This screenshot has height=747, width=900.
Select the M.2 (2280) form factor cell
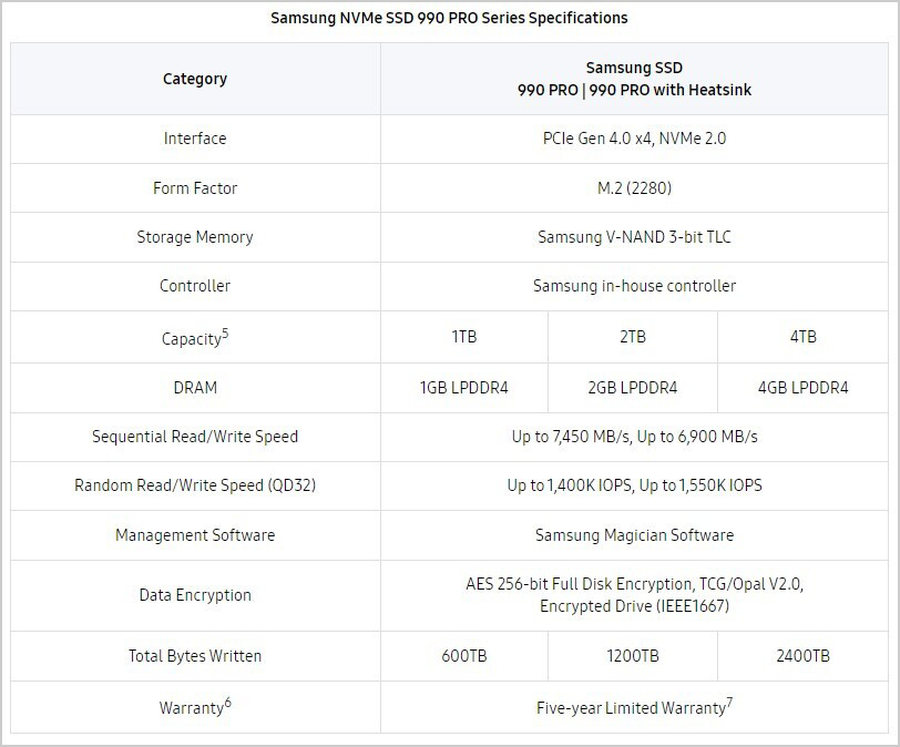[634, 188]
